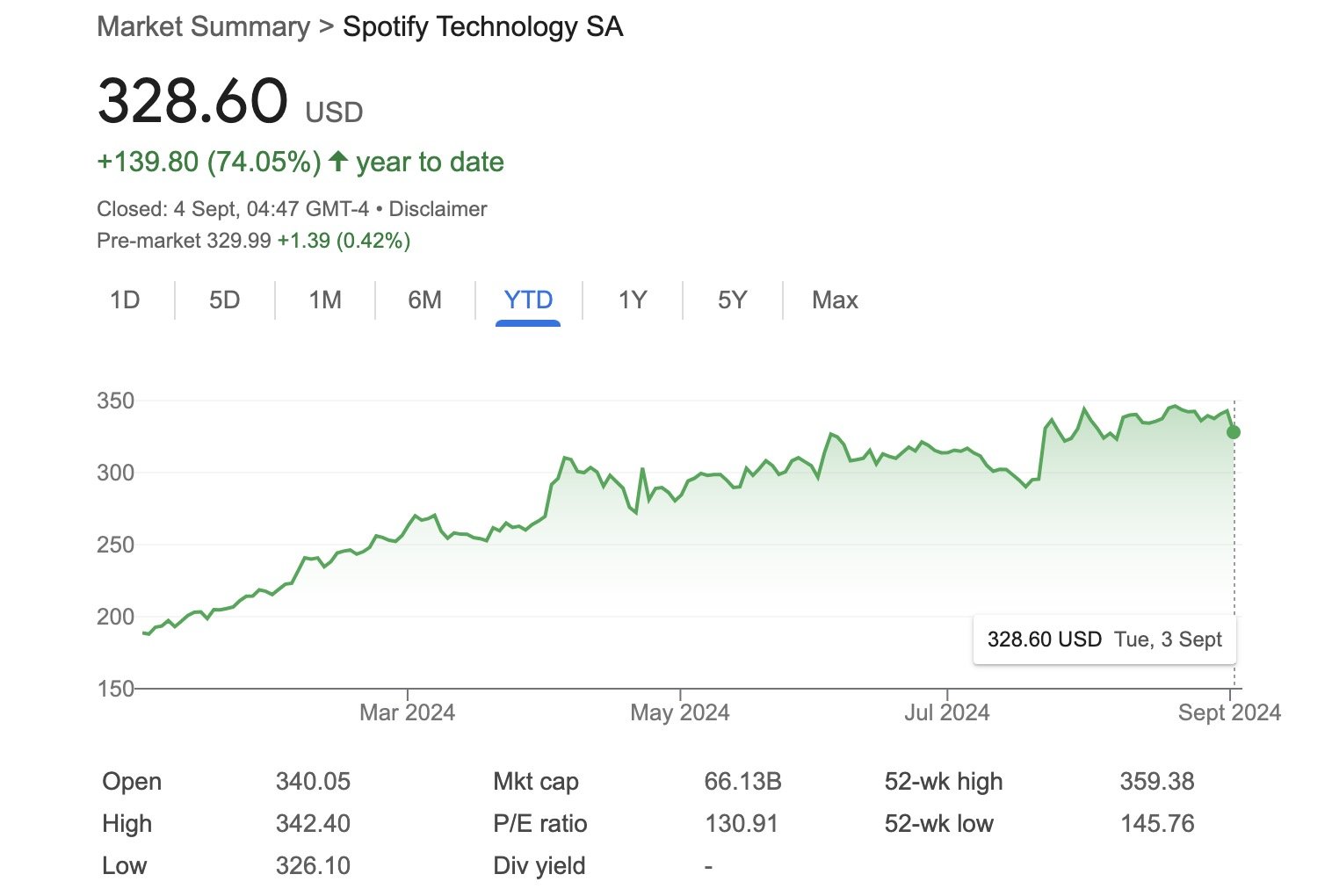
Task: Choose the 6M time range
Action: [x=424, y=300]
